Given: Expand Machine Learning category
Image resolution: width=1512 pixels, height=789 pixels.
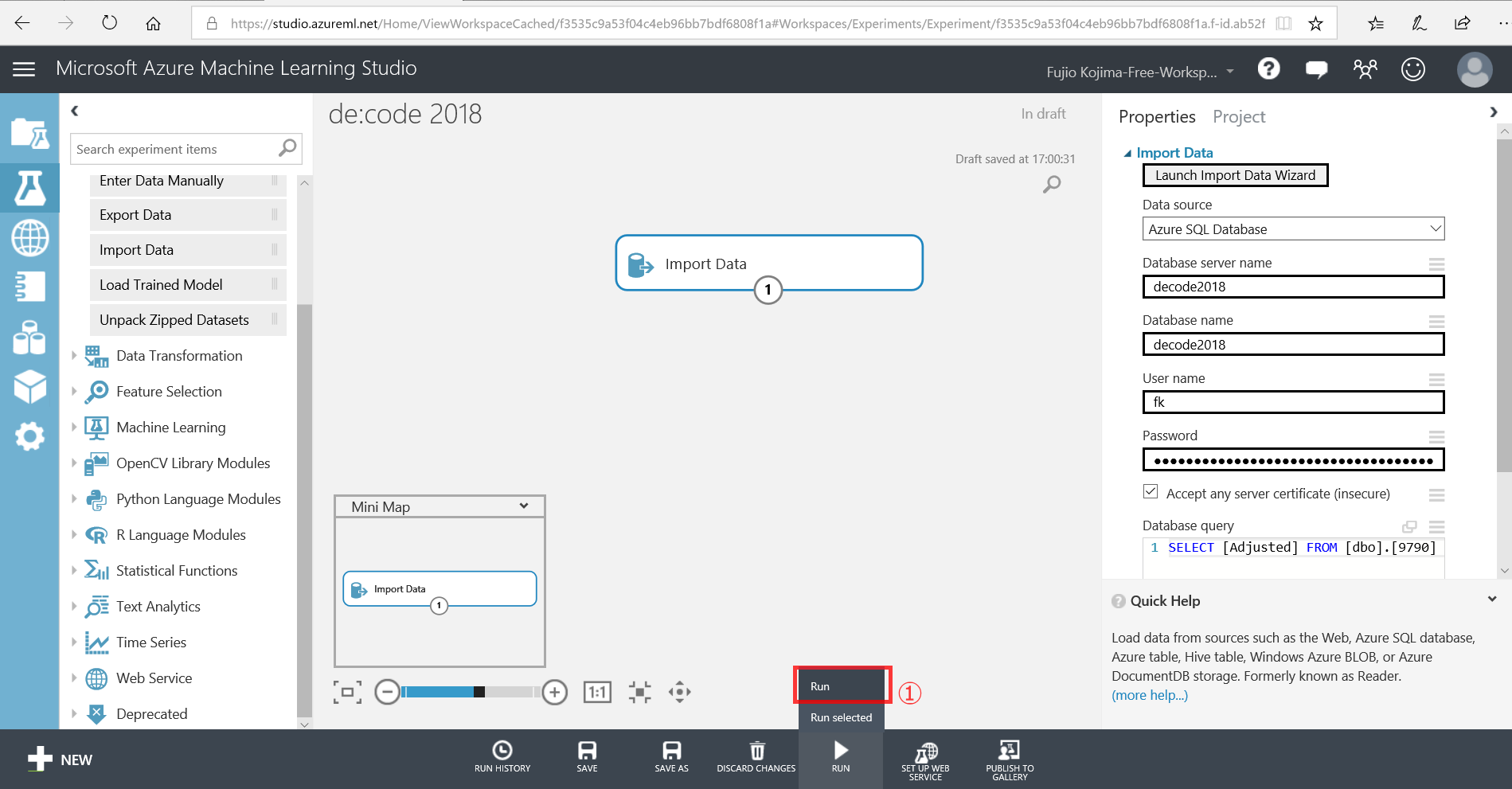Looking at the screenshot, I should 74,428.
